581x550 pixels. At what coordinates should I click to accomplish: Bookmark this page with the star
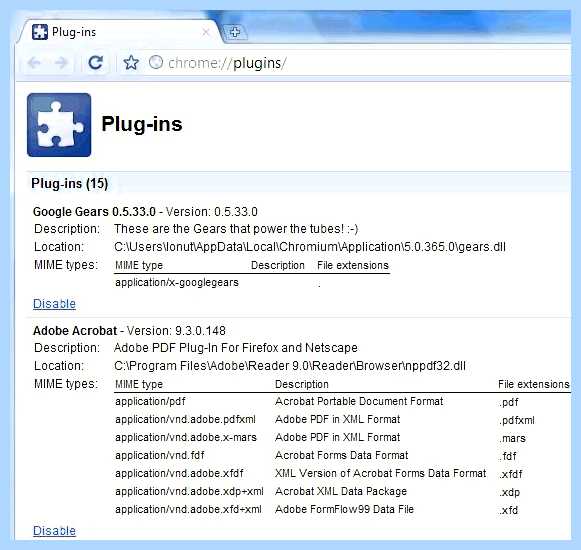click(x=131, y=63)
